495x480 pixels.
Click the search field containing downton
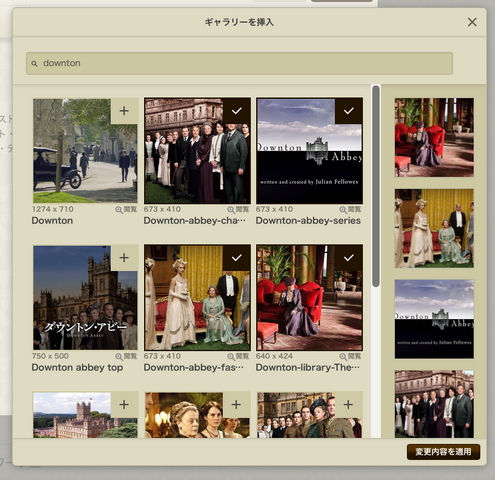tap(239, 63)
